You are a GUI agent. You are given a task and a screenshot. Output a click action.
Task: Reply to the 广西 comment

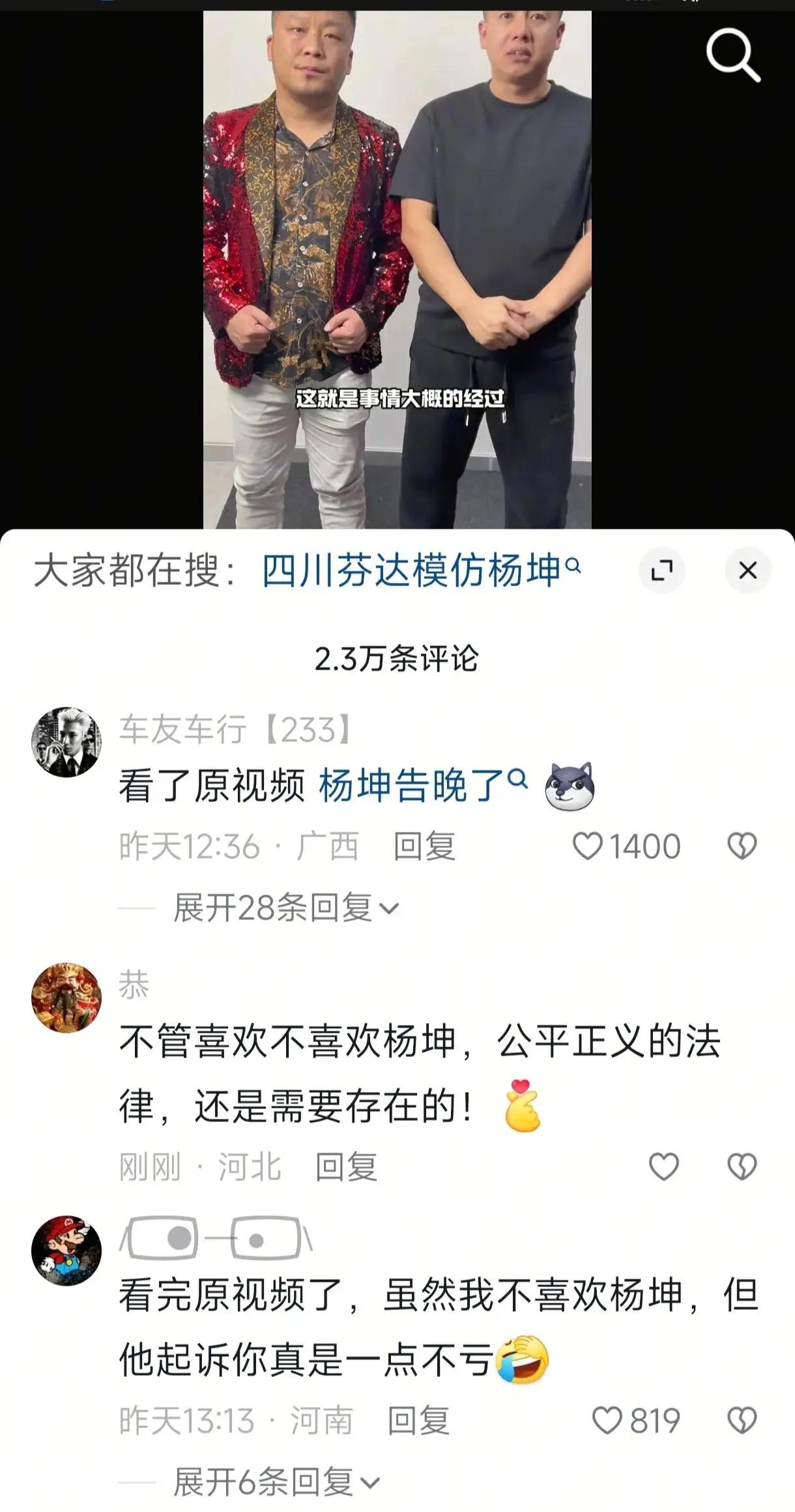424,846
